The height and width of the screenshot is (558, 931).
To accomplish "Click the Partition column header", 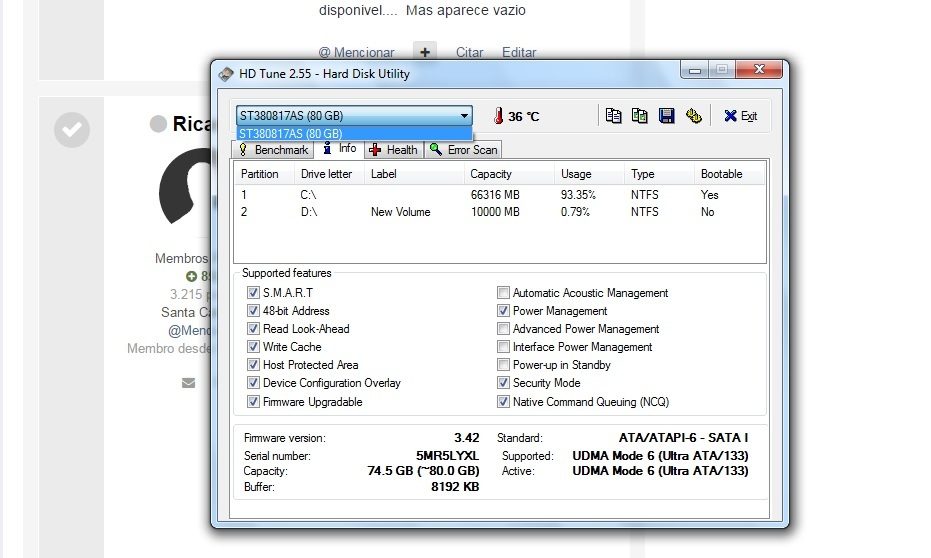I will (x=264, y=174).
